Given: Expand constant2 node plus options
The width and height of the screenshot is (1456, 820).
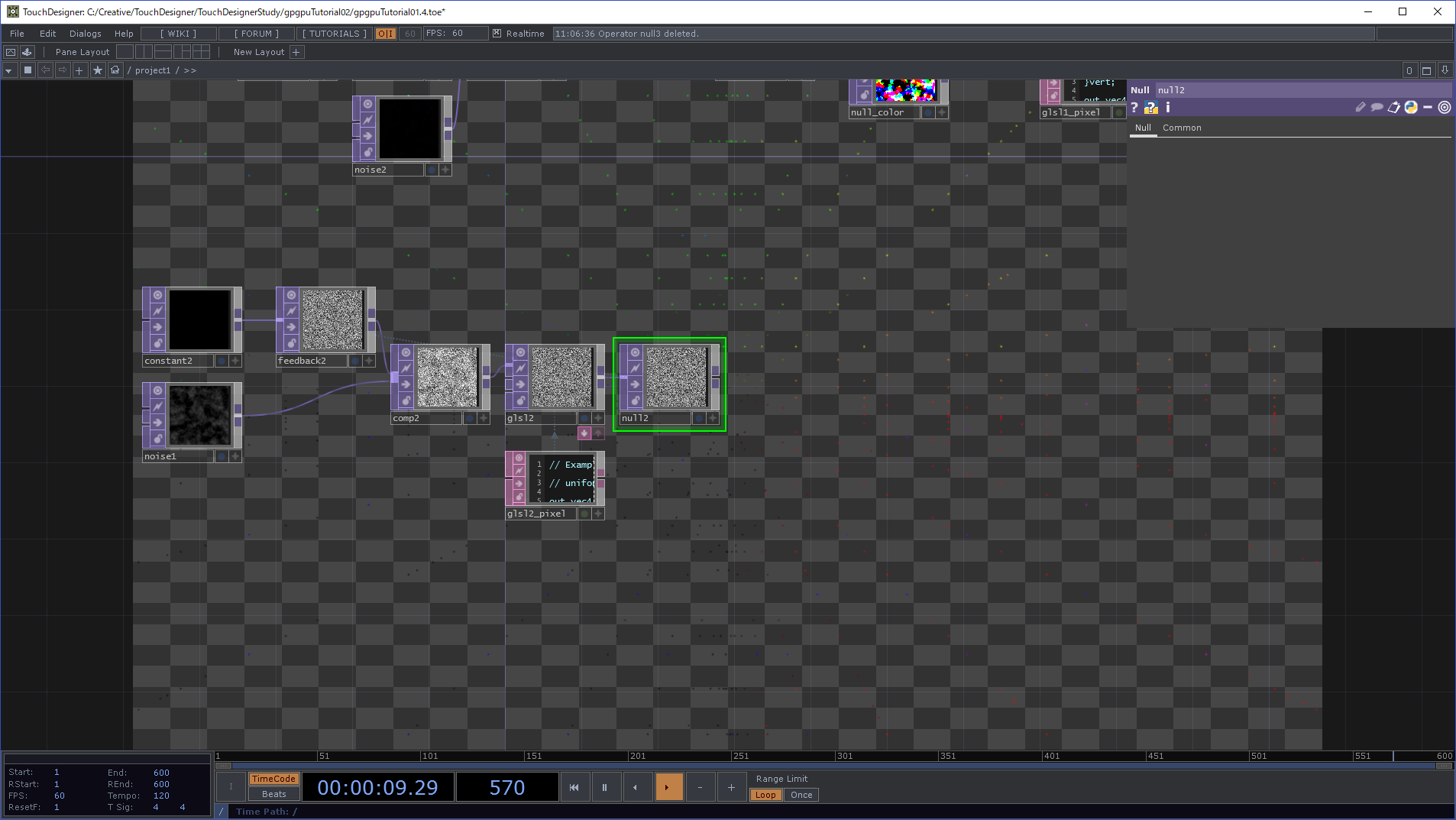Looking at the screenshot, I should click(x=235, y=361).
